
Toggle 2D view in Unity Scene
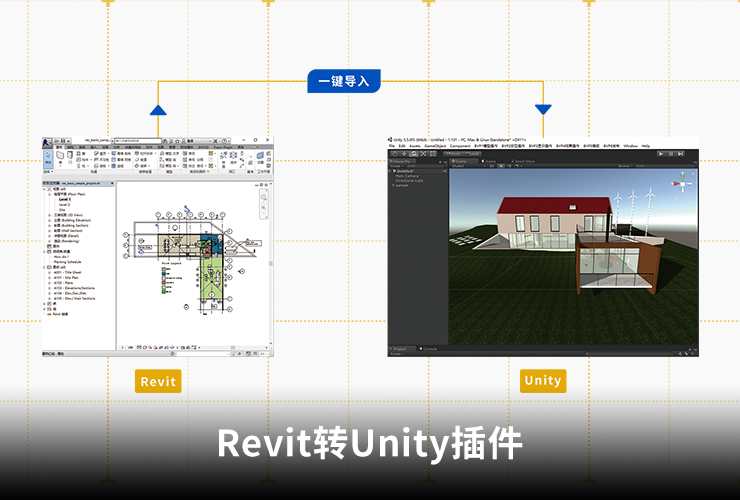click(x=491, y=166)
